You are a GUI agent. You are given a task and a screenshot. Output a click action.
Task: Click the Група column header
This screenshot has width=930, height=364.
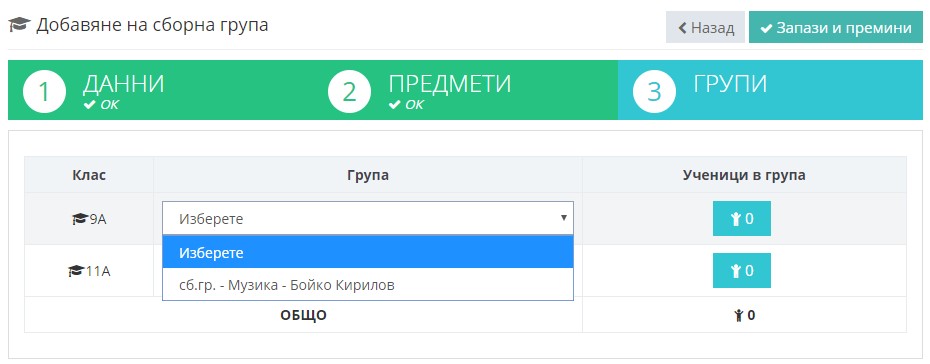point(368,175)
